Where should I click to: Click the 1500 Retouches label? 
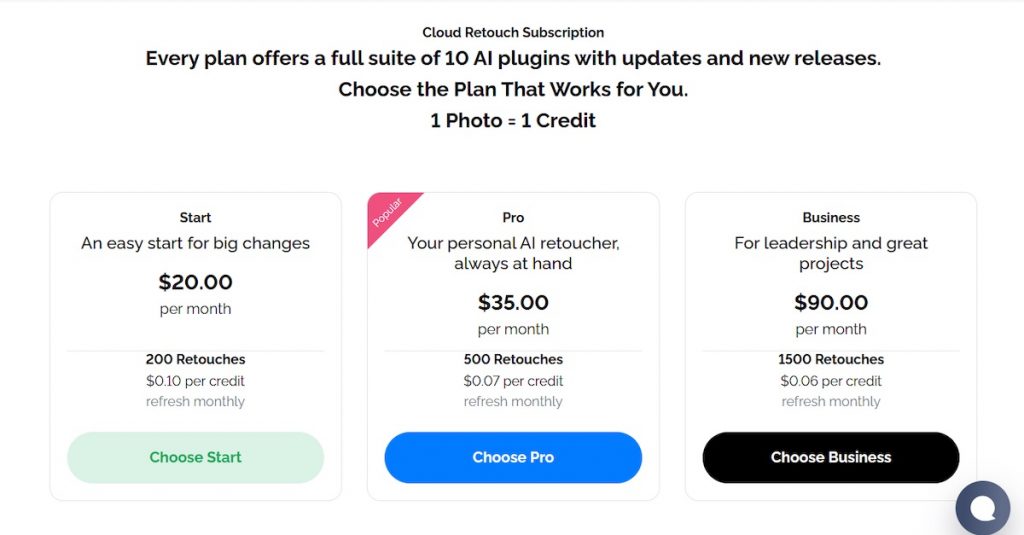click(831, 359)
